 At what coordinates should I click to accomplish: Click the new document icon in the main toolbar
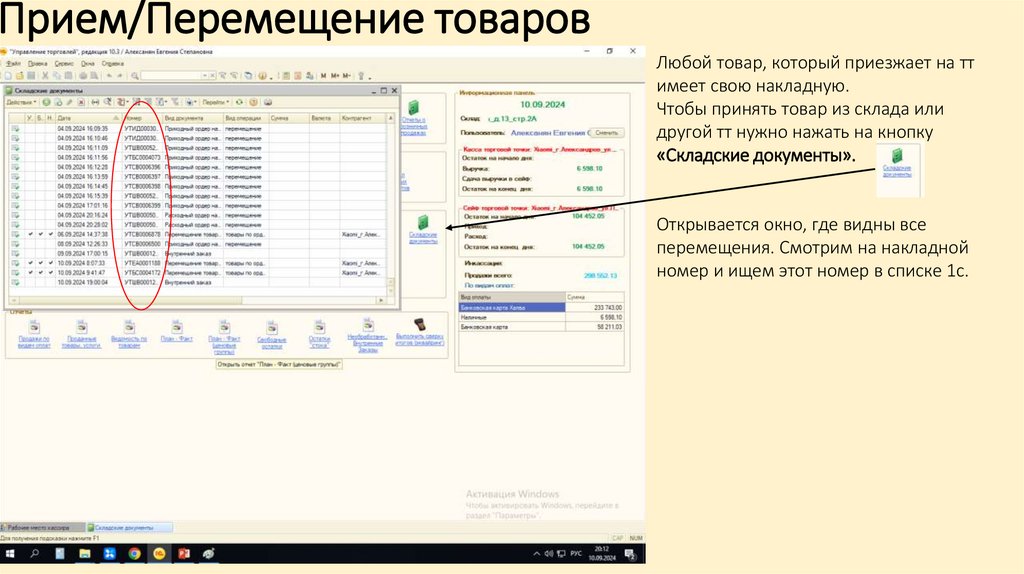(8, 76)
